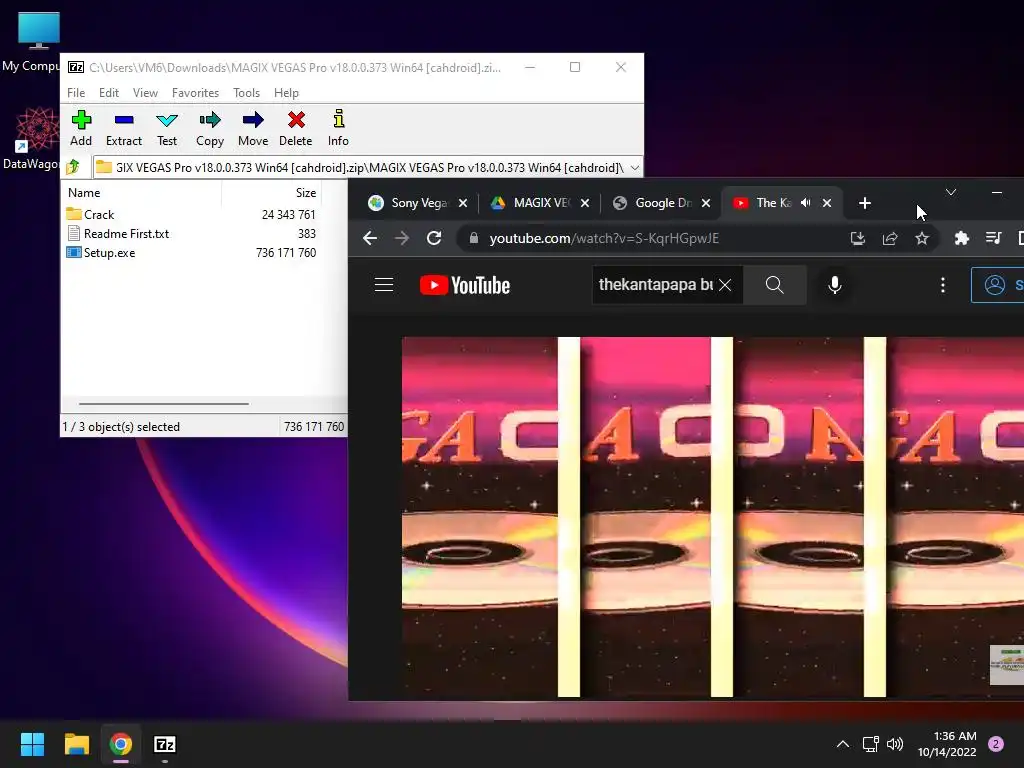Share this page from the address bar
Image resolution: width=1024 pixels, height=768 pixels.
click(889, 238)
